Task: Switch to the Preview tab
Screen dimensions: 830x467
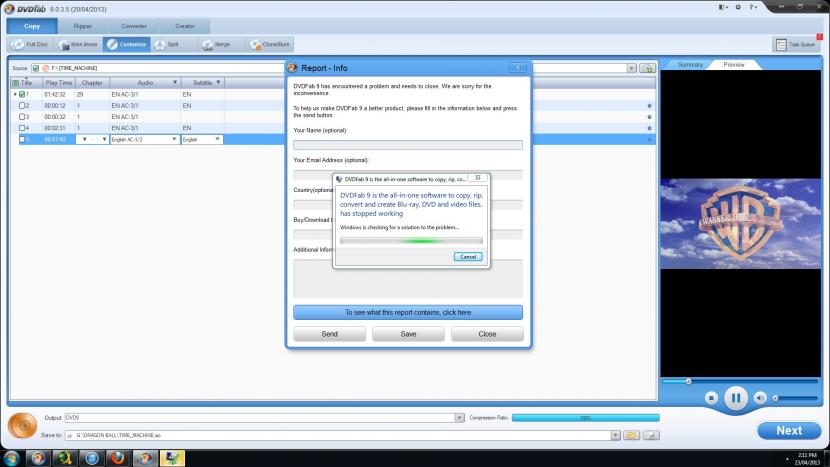Action: tap(734, 65)
